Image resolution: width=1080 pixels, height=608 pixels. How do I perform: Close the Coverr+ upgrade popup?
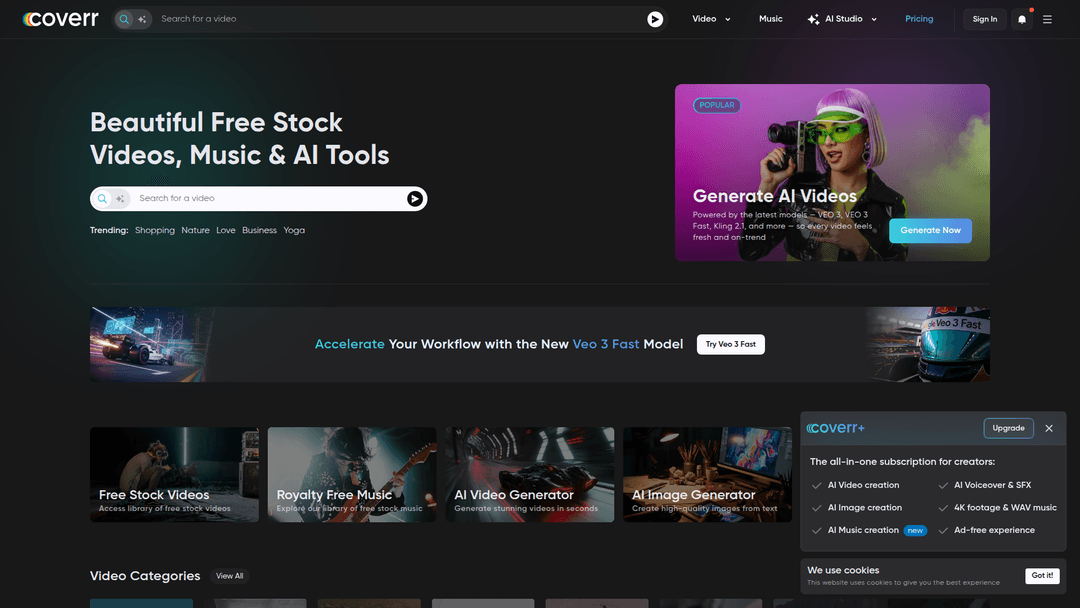(x=1049, y=428)
